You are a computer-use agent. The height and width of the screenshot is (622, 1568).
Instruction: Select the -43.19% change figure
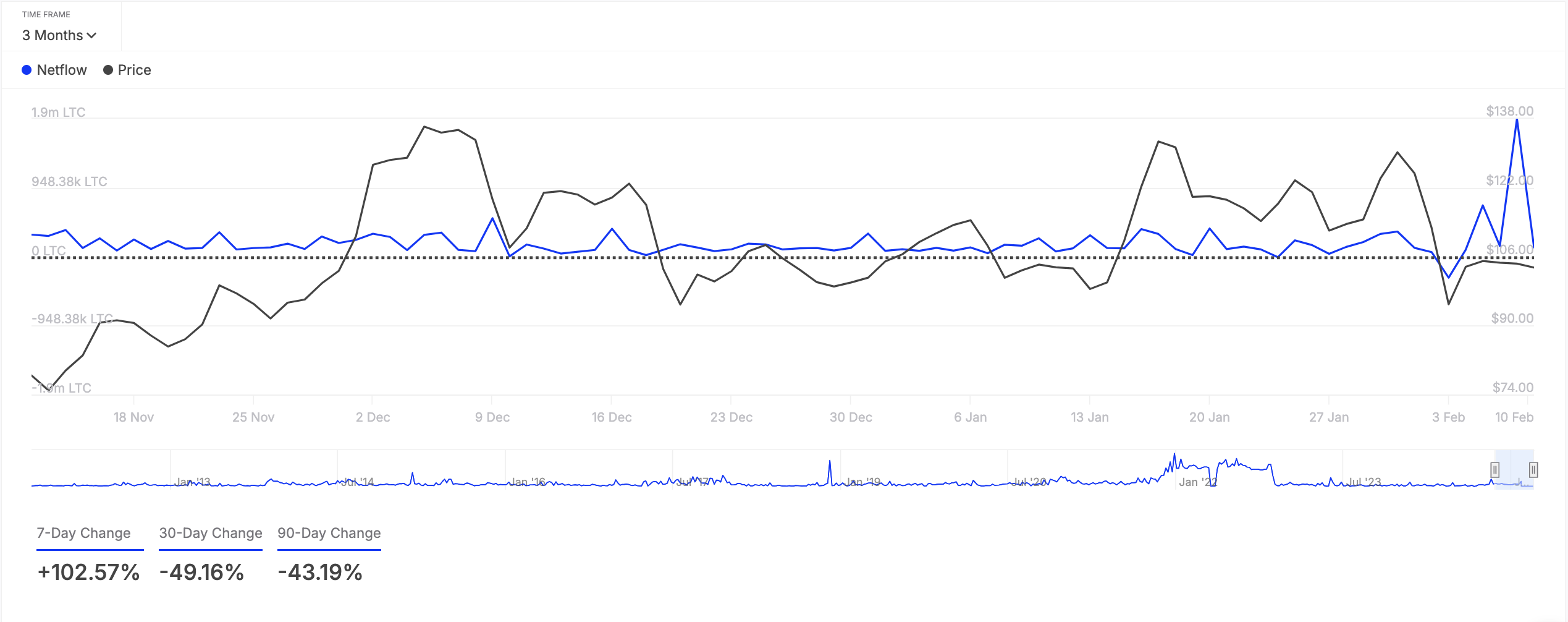[x=320, y=572]
